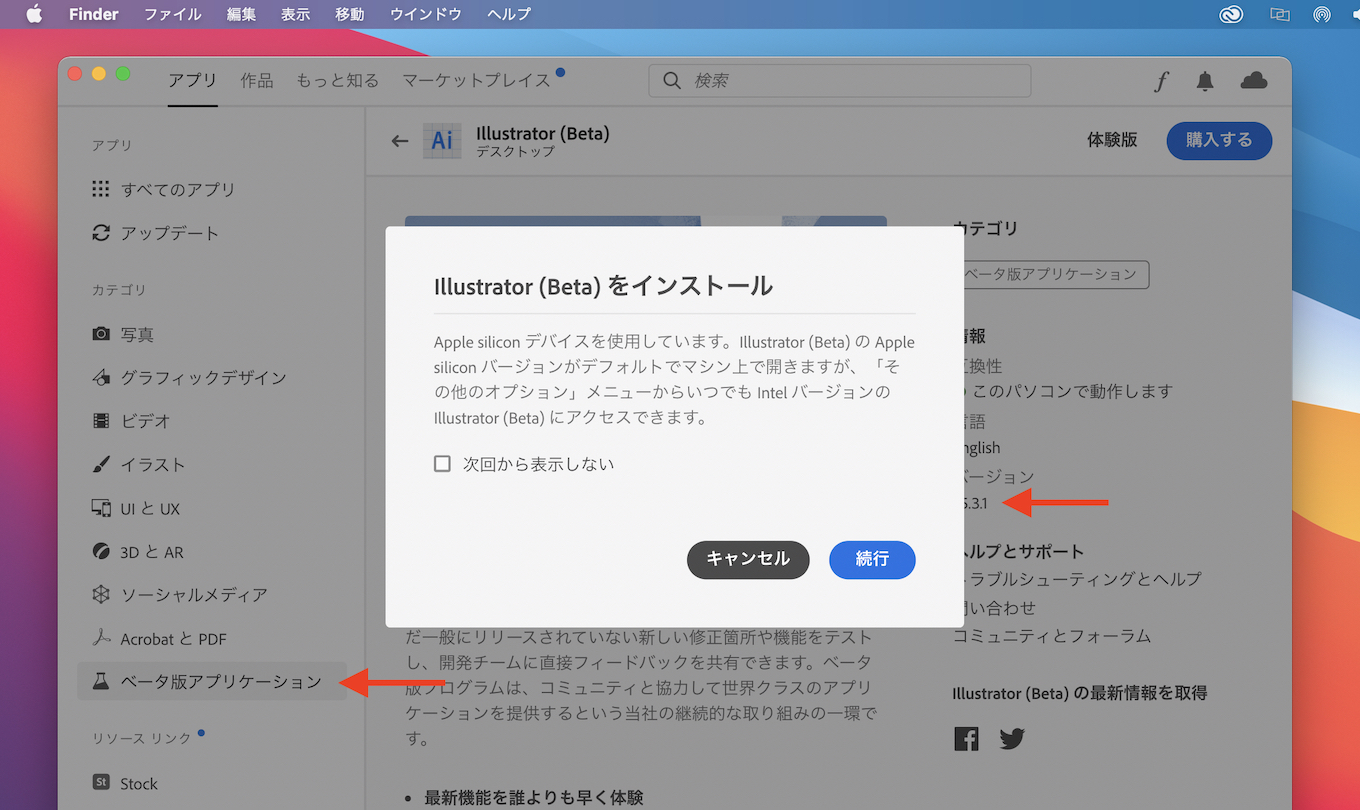
Task: Click the Apple menu logo
Action: tap(34, 14)
